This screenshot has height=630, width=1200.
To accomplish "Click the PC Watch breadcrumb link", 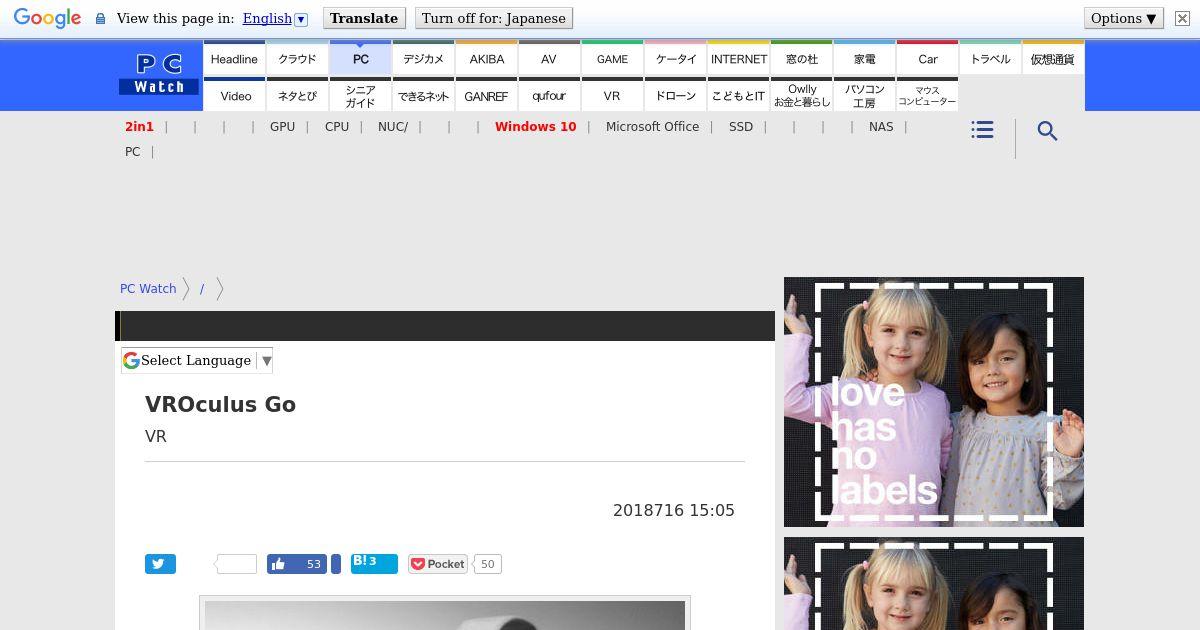I will [148, 289].
